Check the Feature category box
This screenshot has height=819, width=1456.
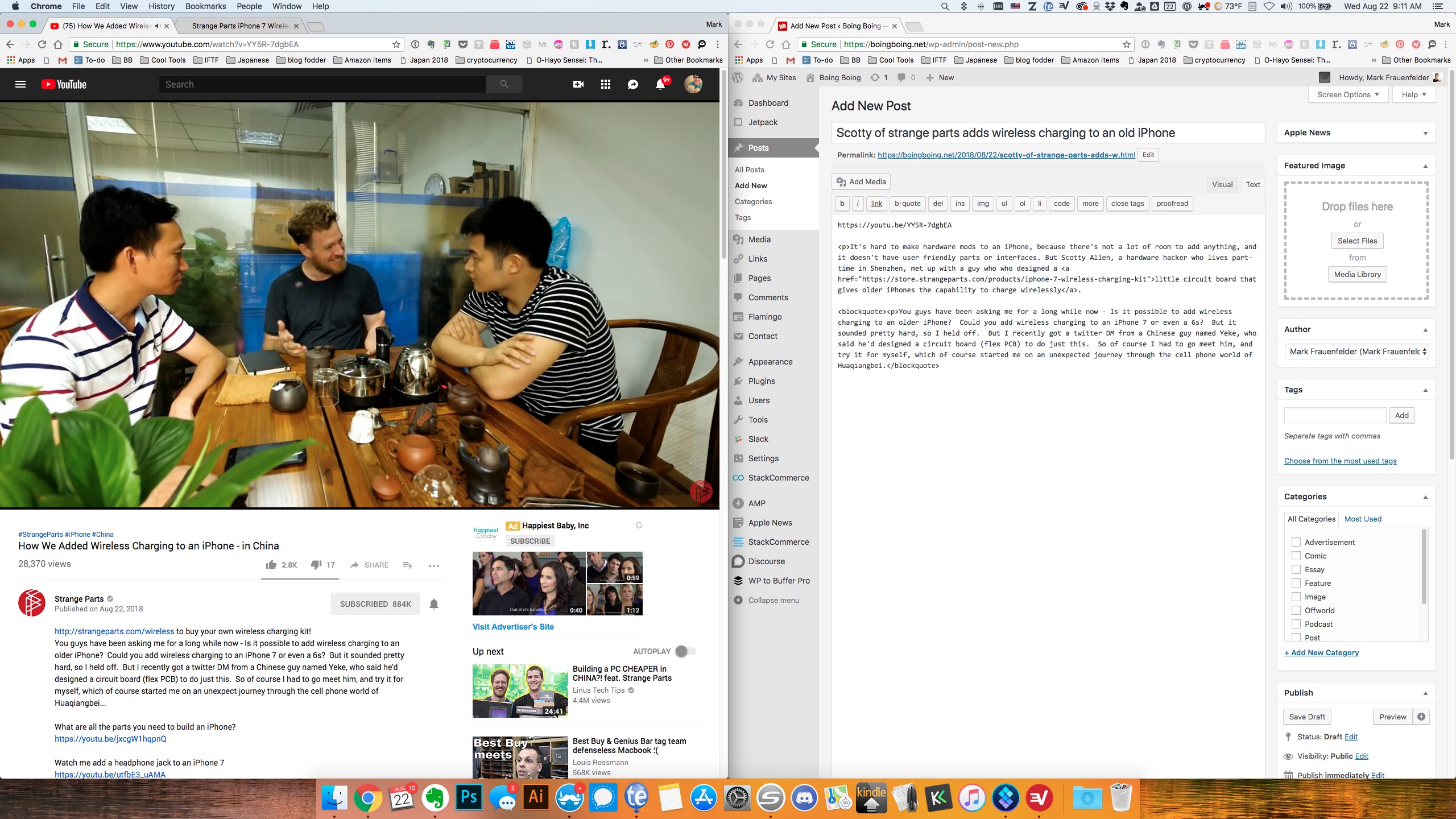click(x=1296, y=583)
